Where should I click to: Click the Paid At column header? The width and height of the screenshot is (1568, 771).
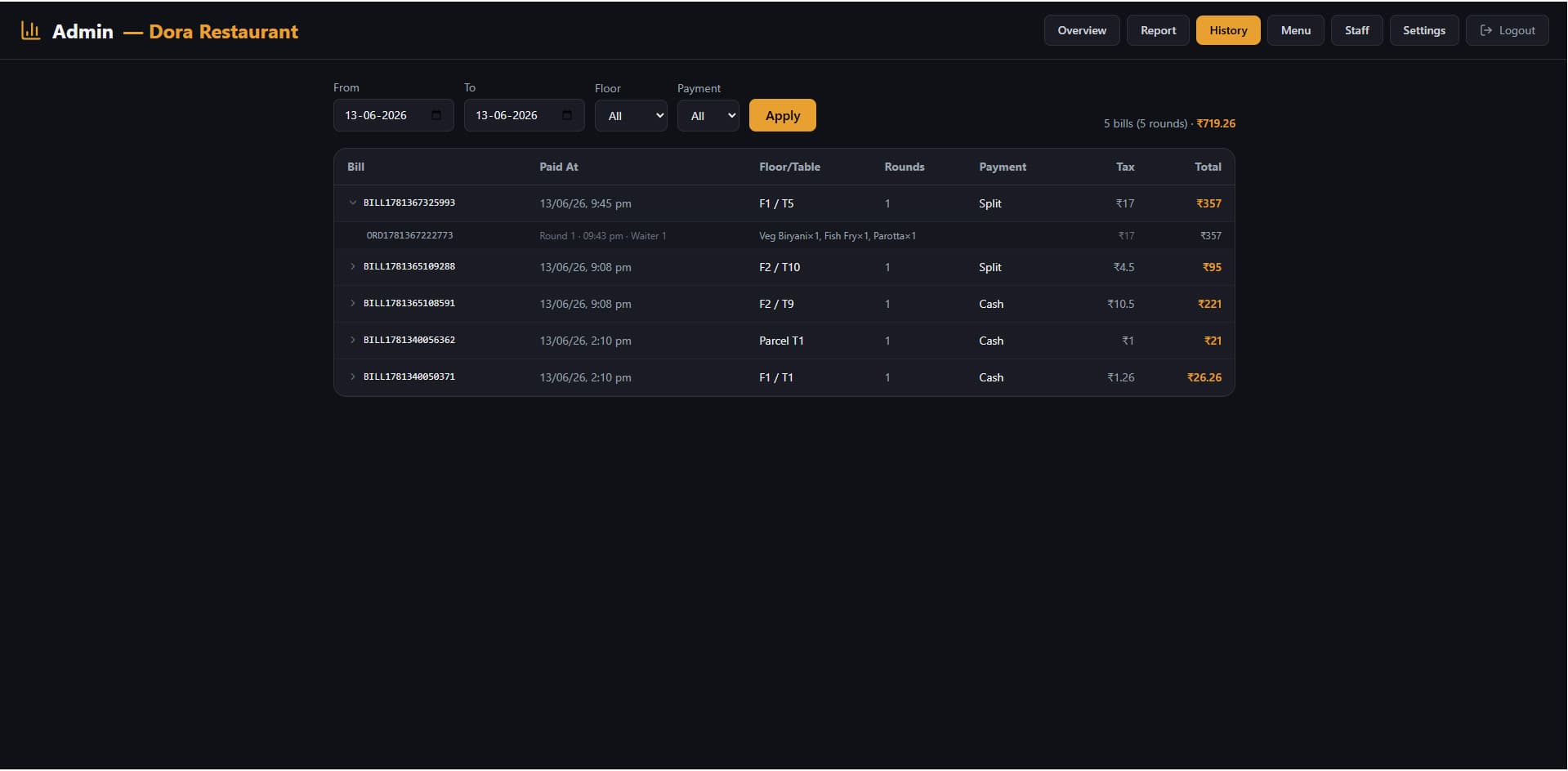[559, 167]
